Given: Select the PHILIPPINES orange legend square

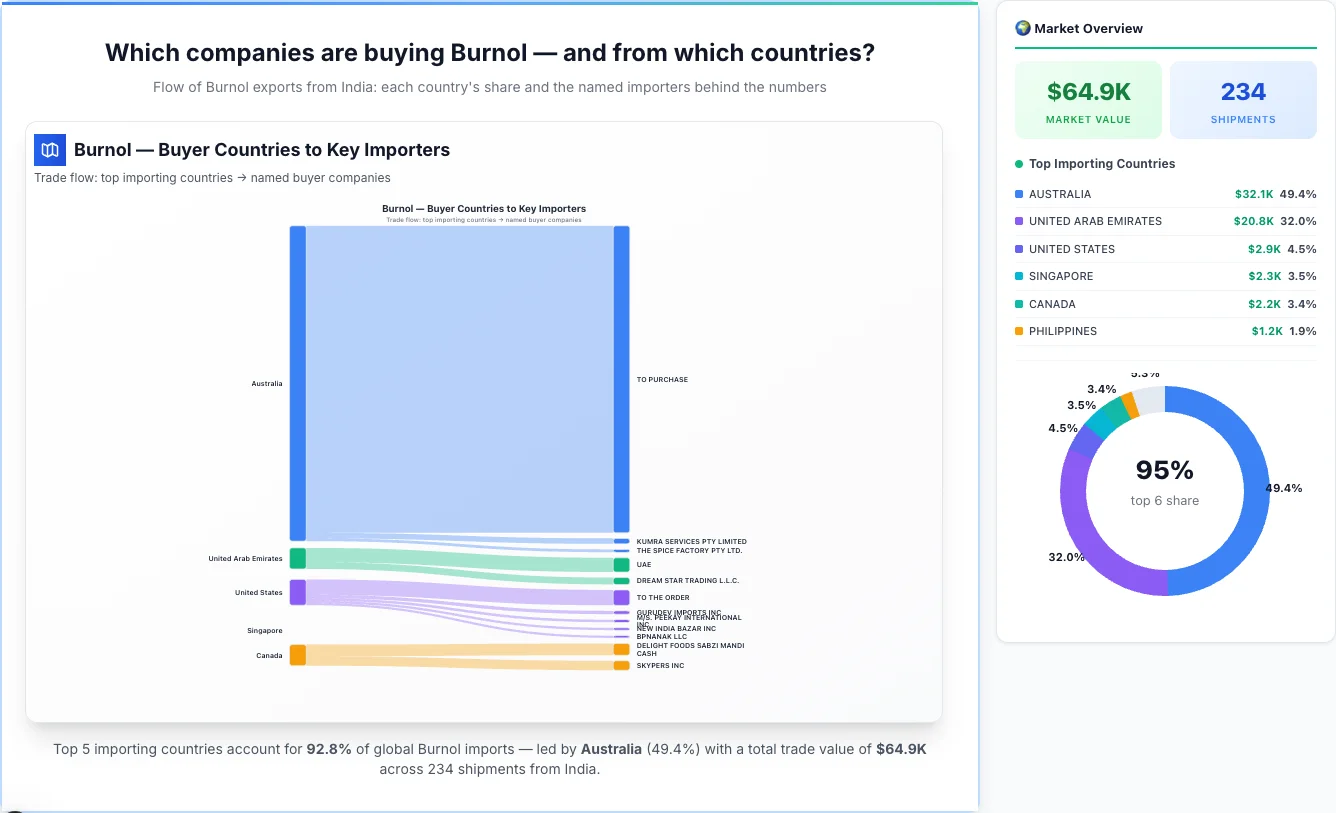Looking at the screenshot, I should [x=1019, y=331].
